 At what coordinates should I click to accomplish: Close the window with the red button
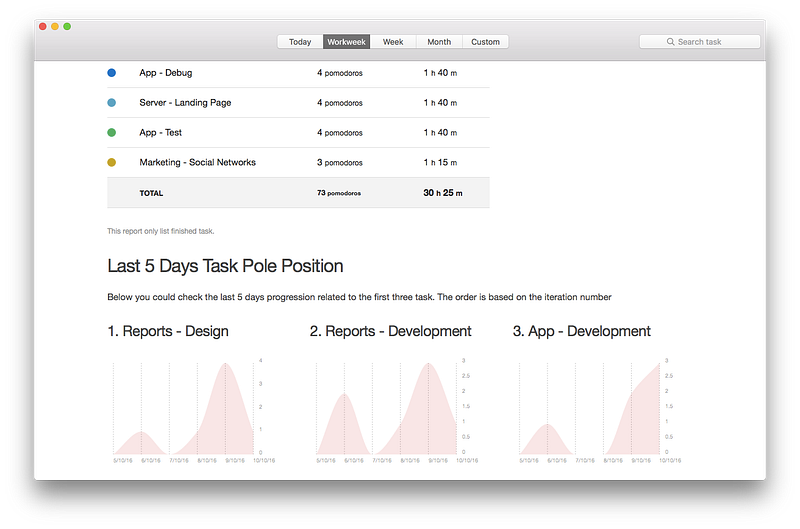click(x=43, y=27)
